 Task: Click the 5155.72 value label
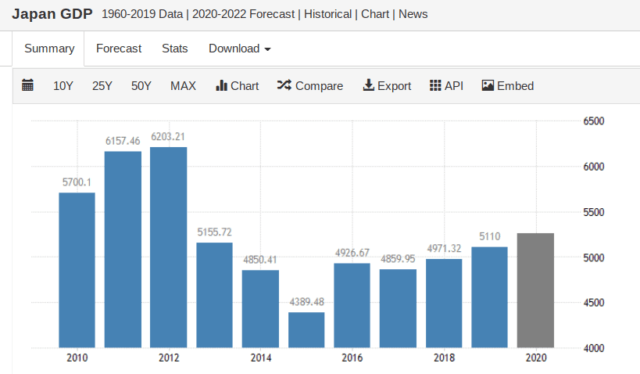214,232
